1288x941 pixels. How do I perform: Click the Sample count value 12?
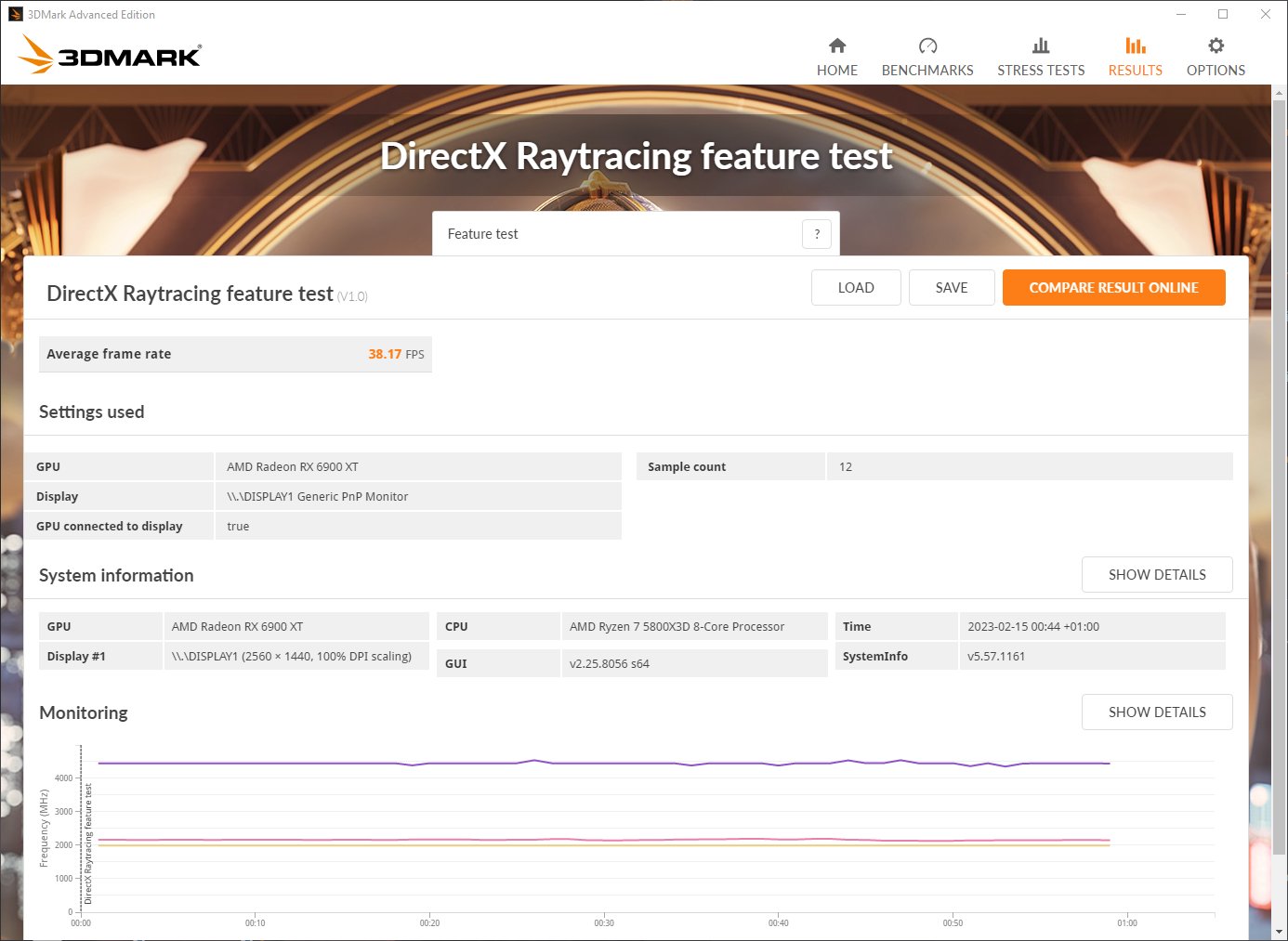click(846, 467)
